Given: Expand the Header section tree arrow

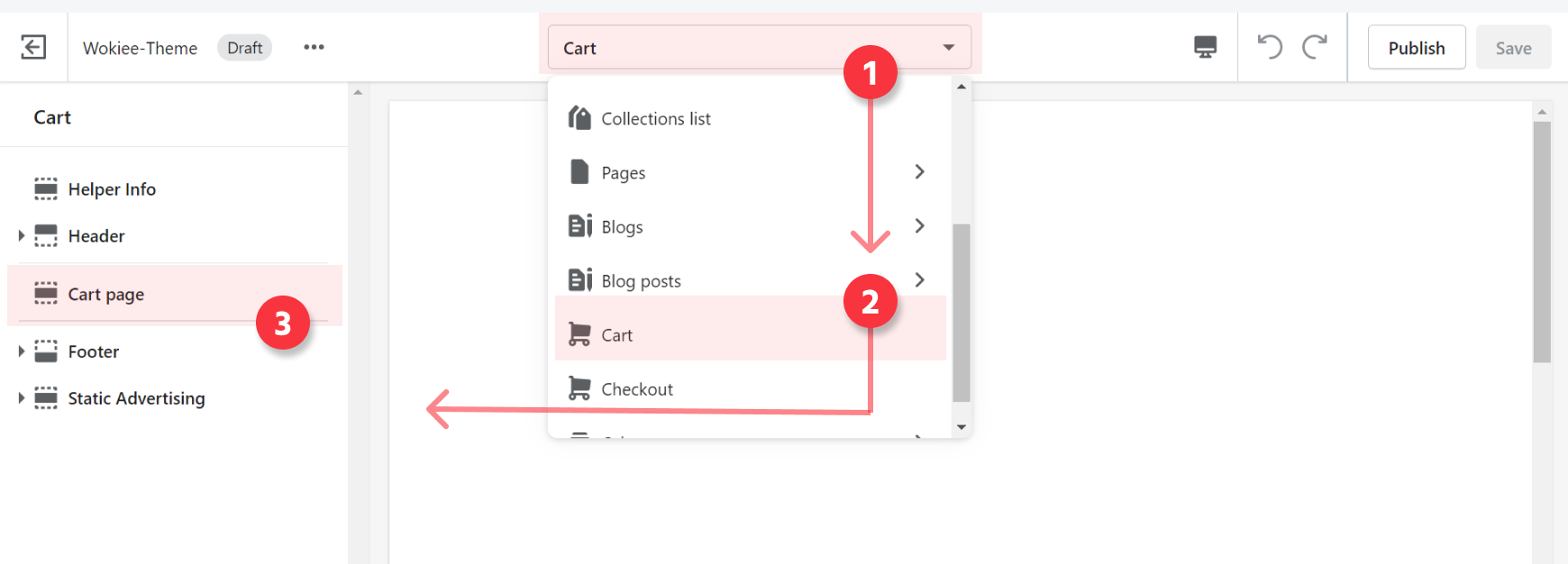Looking at the screenshot, I should coord(22,236).
